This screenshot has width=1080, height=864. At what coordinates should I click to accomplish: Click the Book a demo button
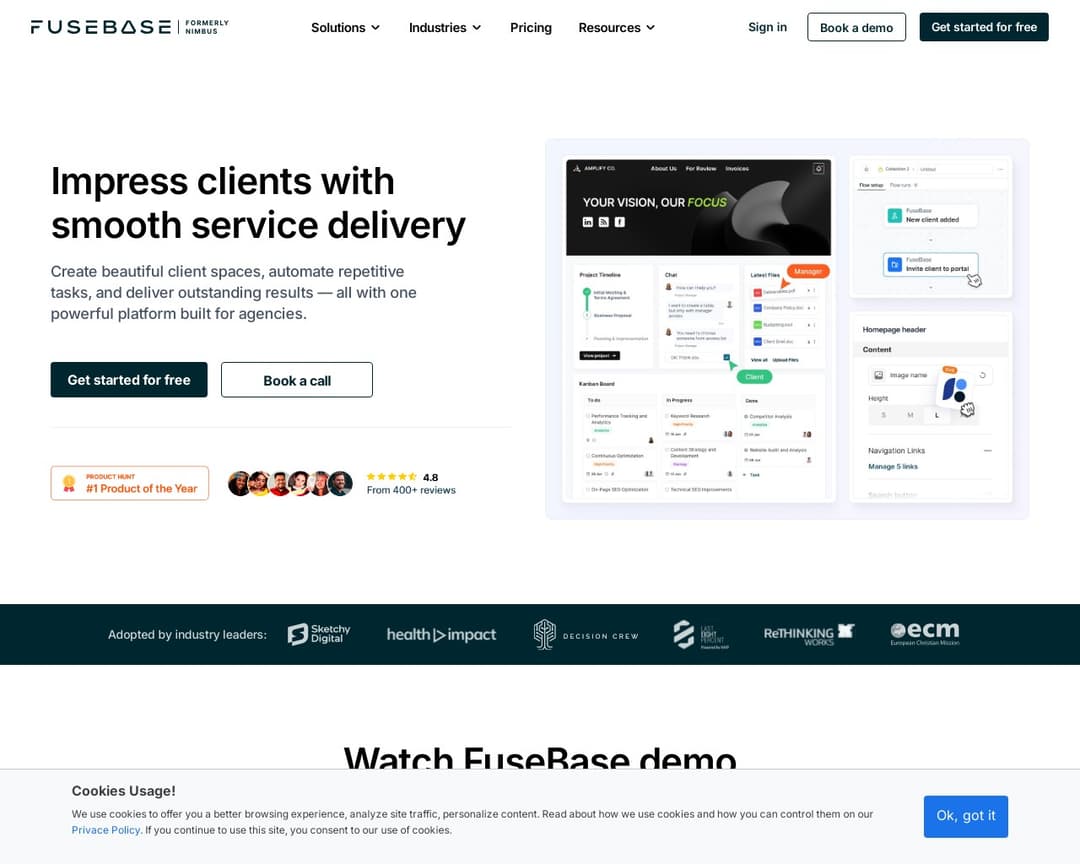(856, 27)
